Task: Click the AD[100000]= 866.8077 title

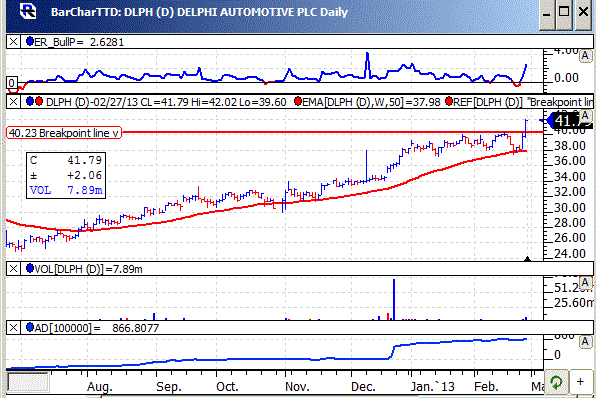Action: click(97, 328)
